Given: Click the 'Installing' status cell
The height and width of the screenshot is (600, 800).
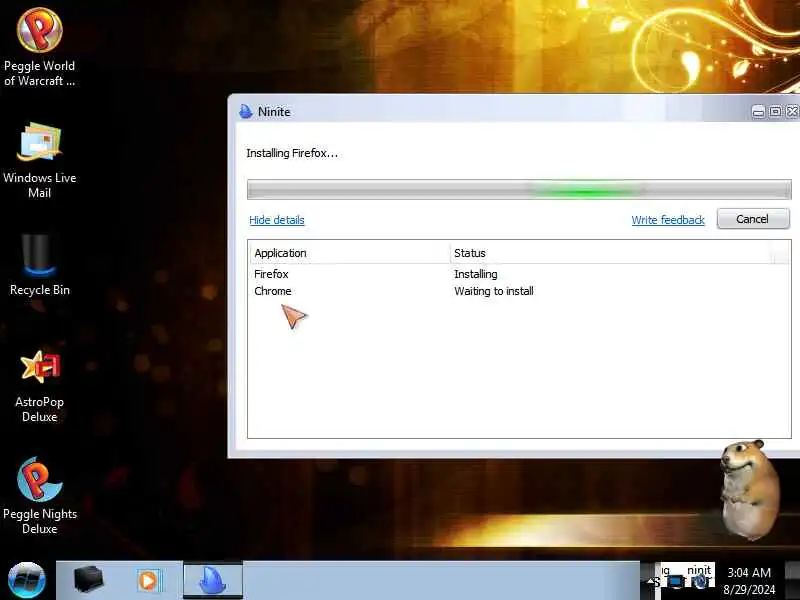Looking at the screenshot, I should pos(476,274).
